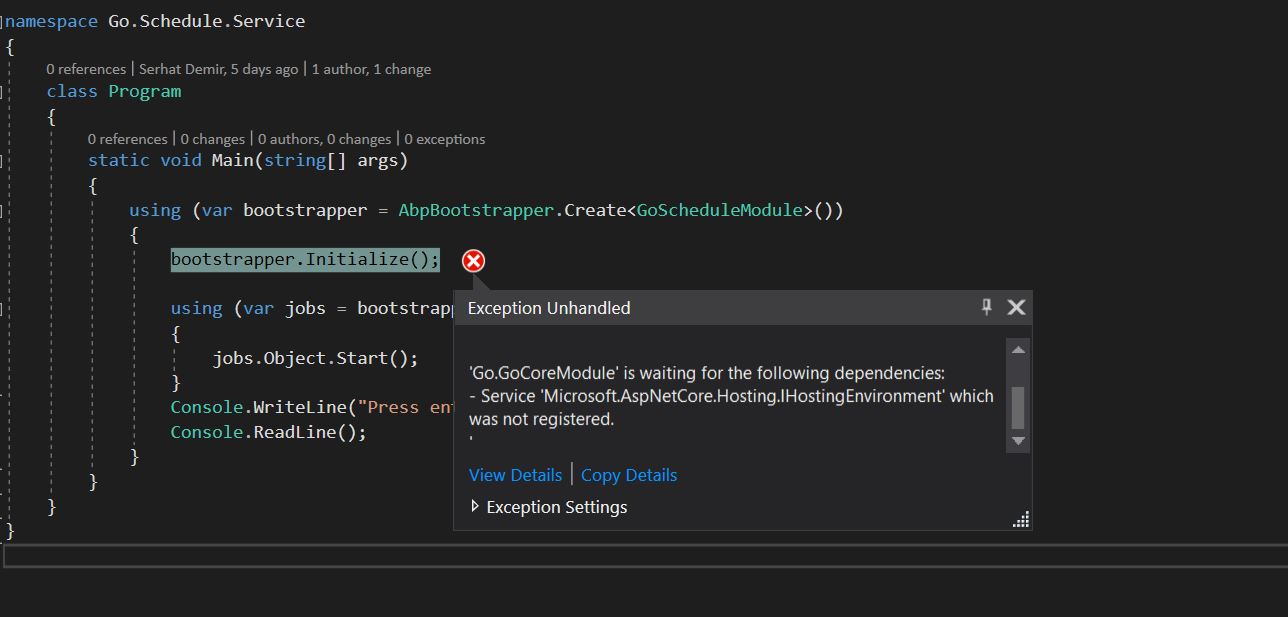Click the exception message scrollbar thumb

point(1018,406)
